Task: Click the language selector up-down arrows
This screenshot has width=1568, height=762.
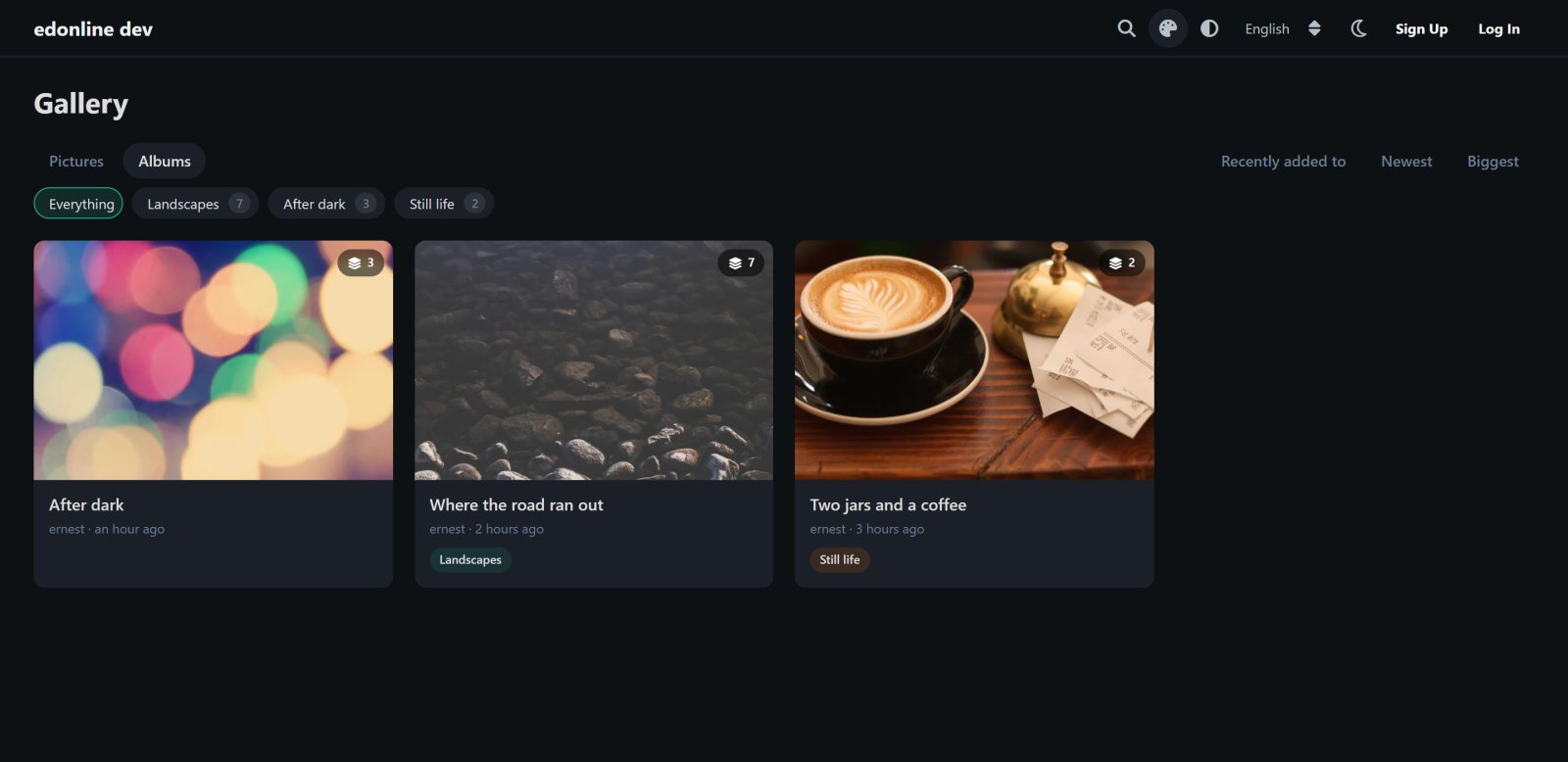Action: click(x=1314, y=28)
